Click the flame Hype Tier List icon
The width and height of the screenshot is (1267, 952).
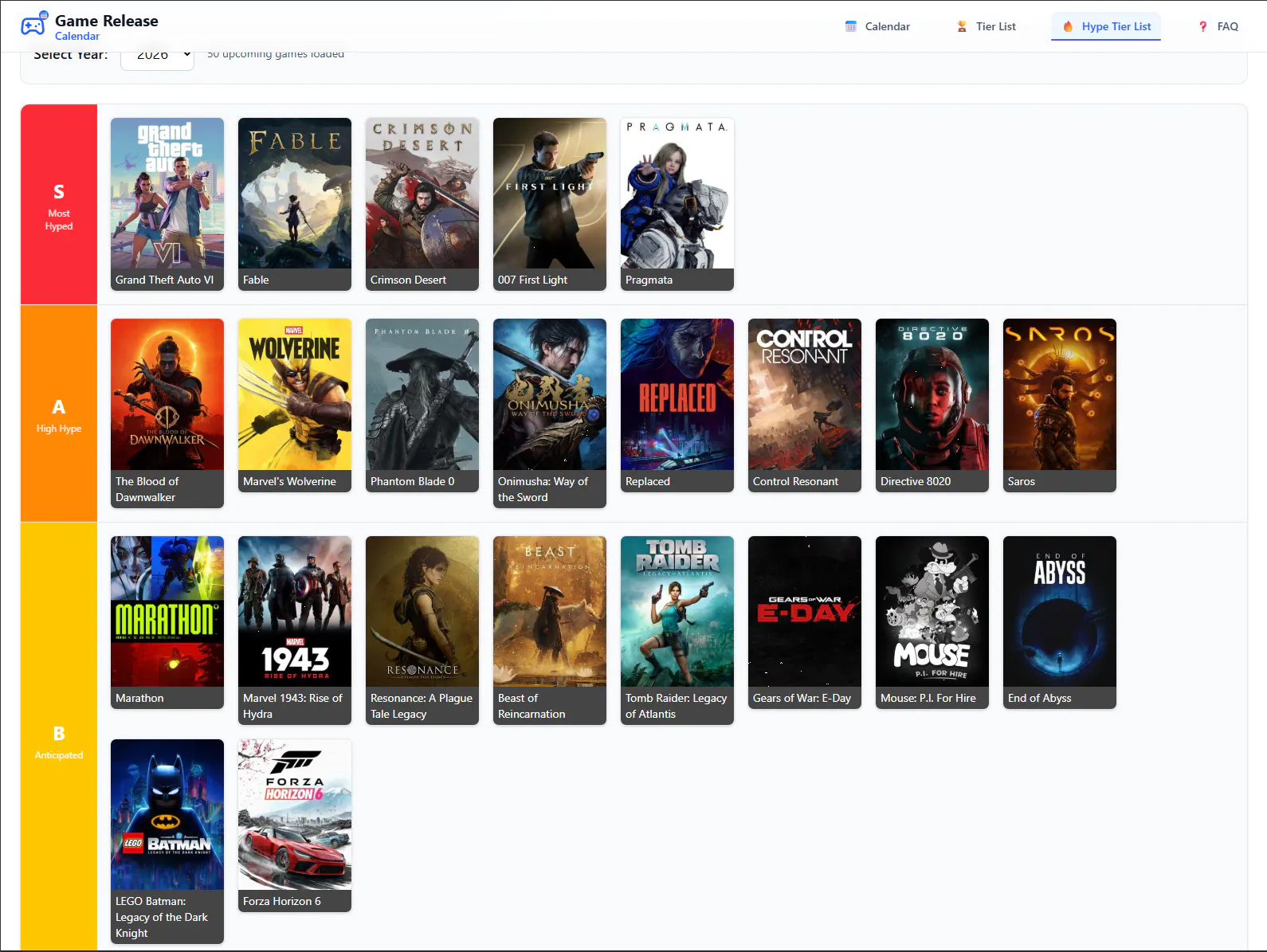pyautogui.click(x=1068, y=26)
